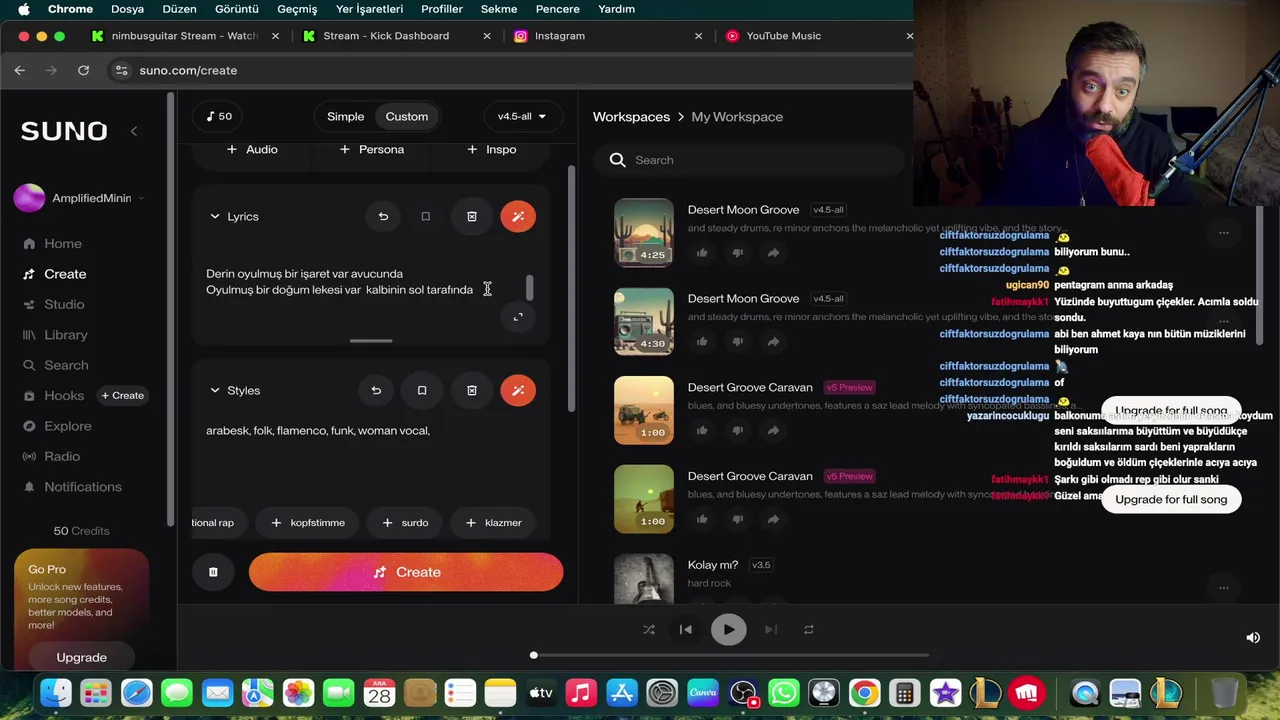Viewport: 1280px width, 720px height.
Task: Play button in bottom player
Action: [x=728, y=629]
